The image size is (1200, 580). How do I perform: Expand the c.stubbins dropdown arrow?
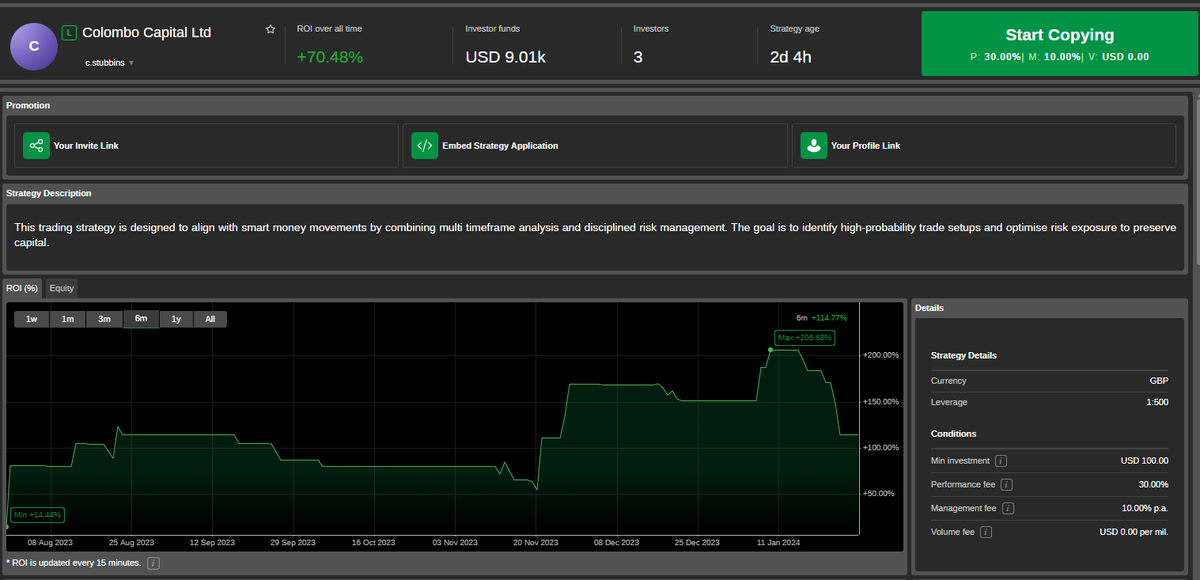(x=131, y=63)
